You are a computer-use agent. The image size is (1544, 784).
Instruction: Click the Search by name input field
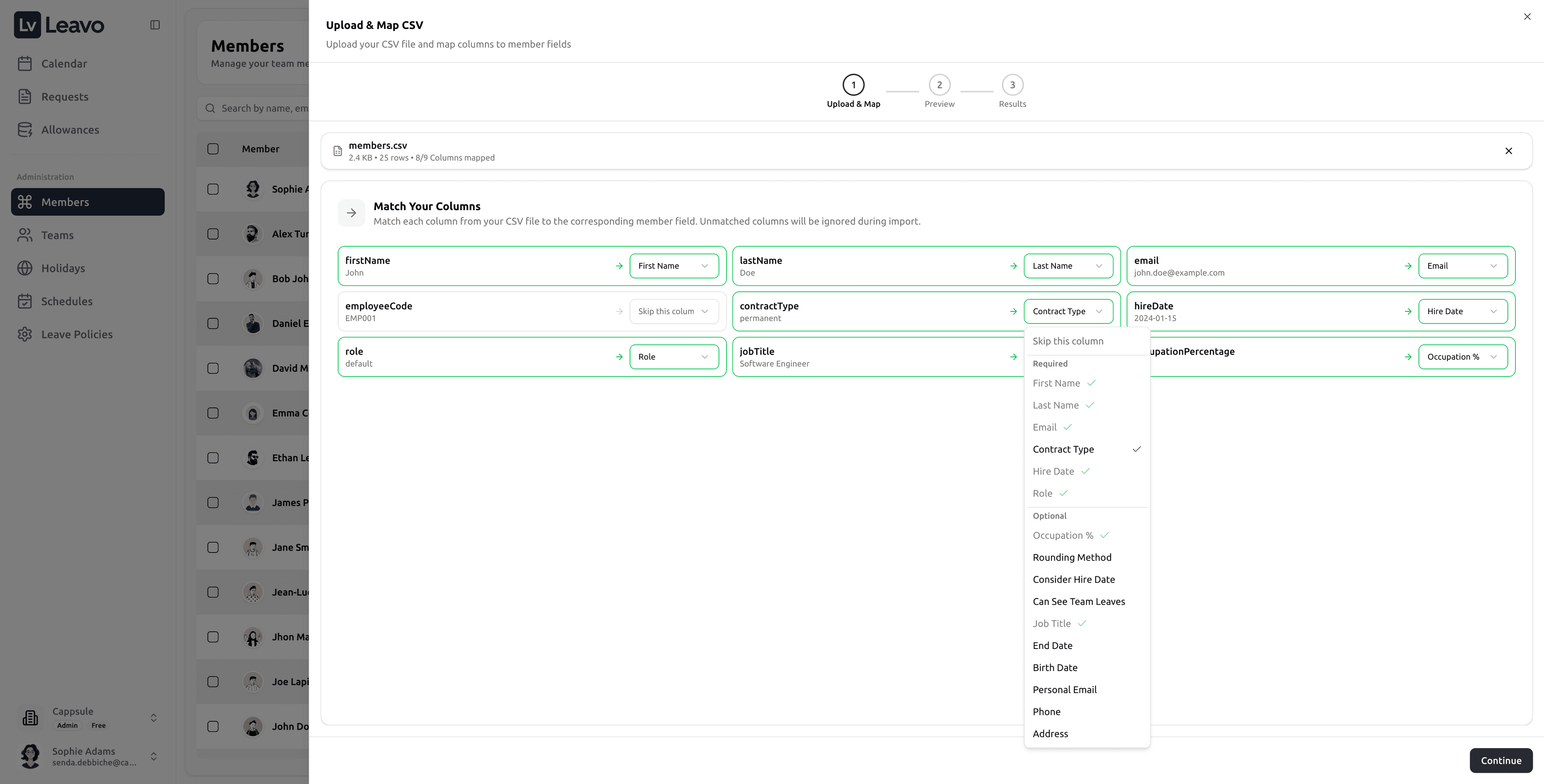264,108
